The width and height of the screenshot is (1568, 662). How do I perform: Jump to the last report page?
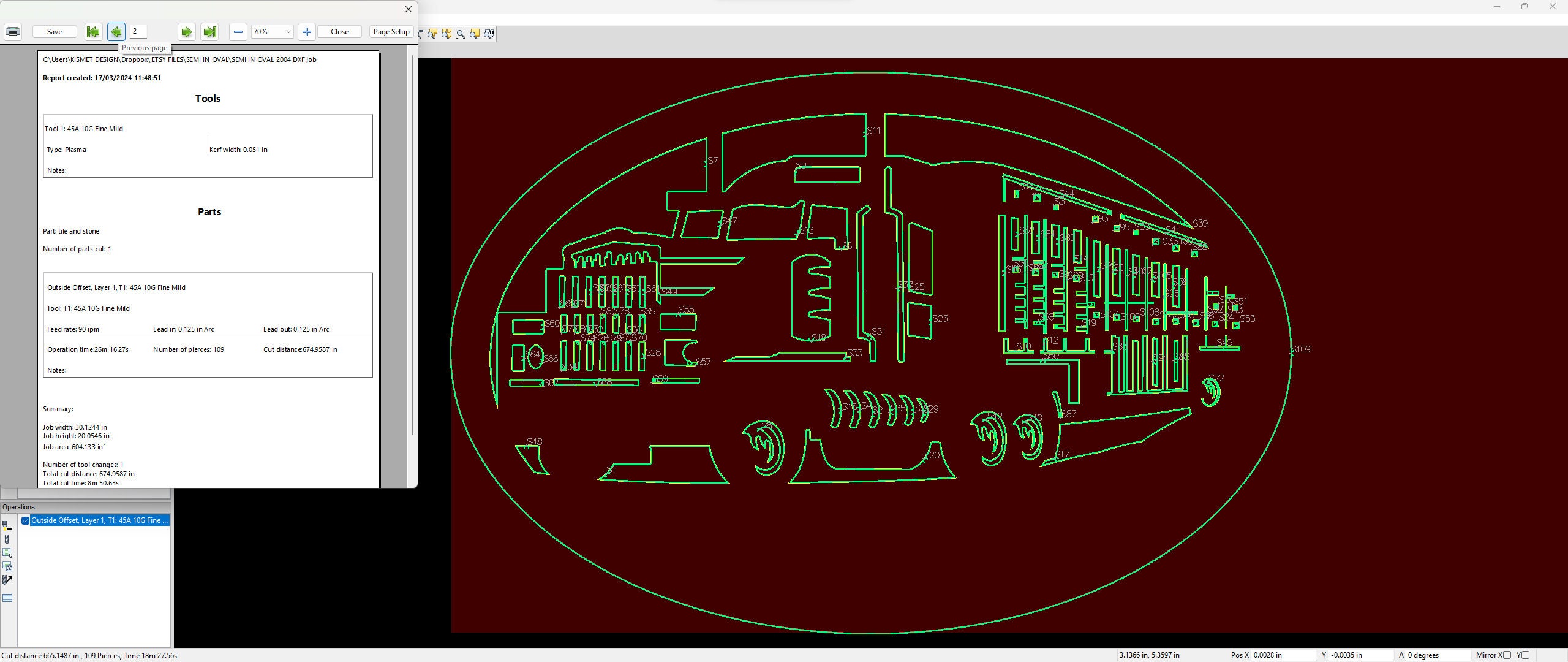click(x=209, y=31)
